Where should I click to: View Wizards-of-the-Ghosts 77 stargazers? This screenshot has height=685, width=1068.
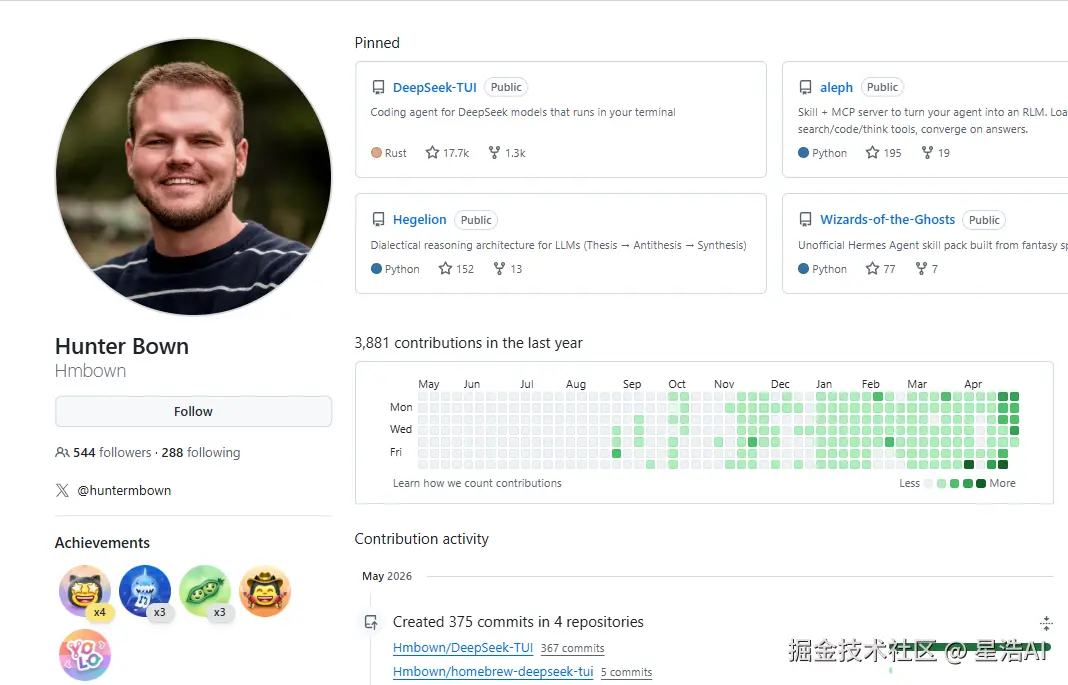click(880, 269)
